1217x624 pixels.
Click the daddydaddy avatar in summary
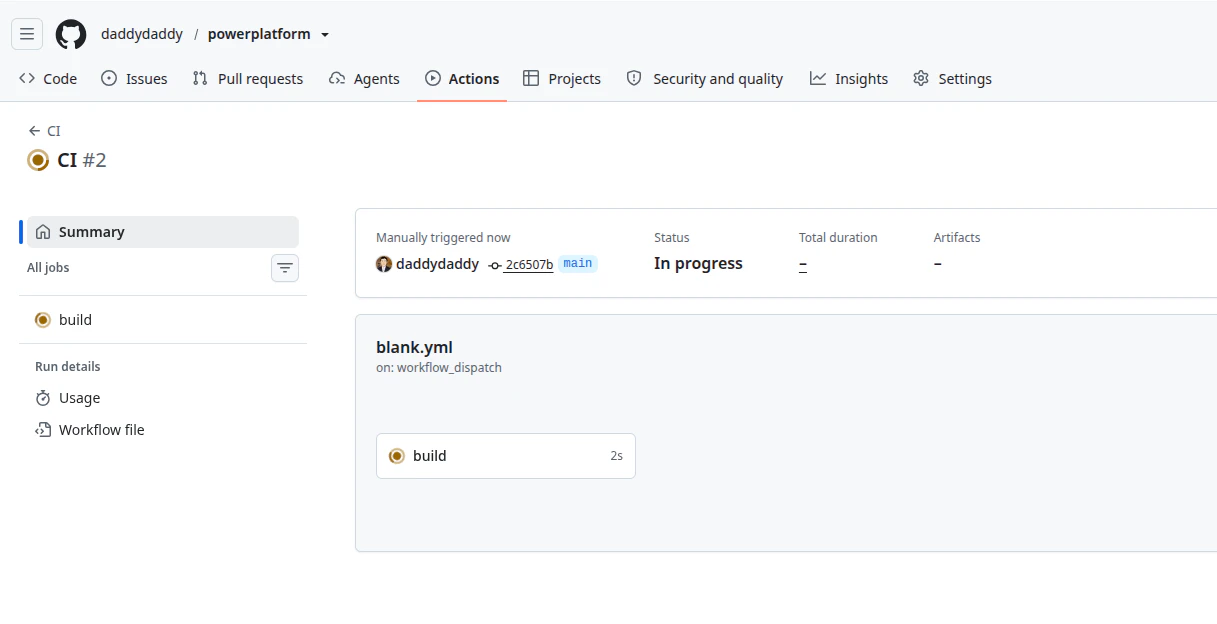[x=384, y=264]
